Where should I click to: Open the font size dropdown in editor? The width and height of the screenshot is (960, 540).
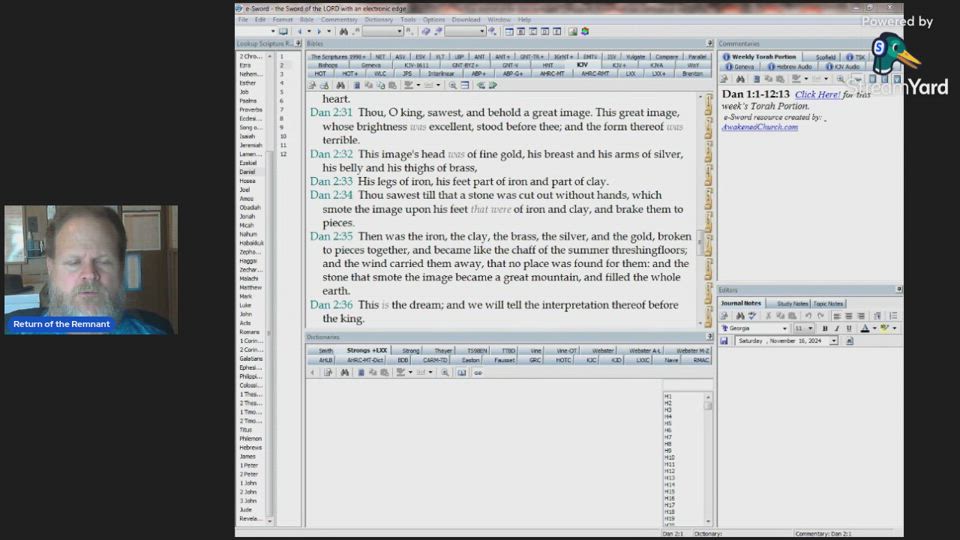811,328
